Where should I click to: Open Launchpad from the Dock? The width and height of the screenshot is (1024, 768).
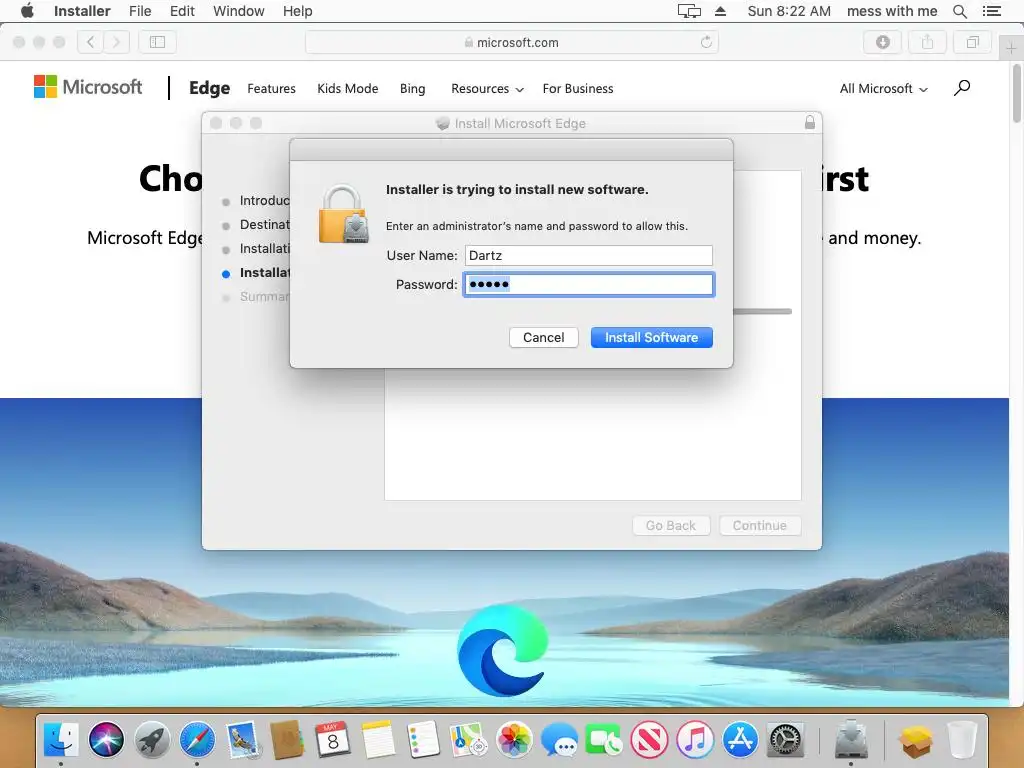152,740
